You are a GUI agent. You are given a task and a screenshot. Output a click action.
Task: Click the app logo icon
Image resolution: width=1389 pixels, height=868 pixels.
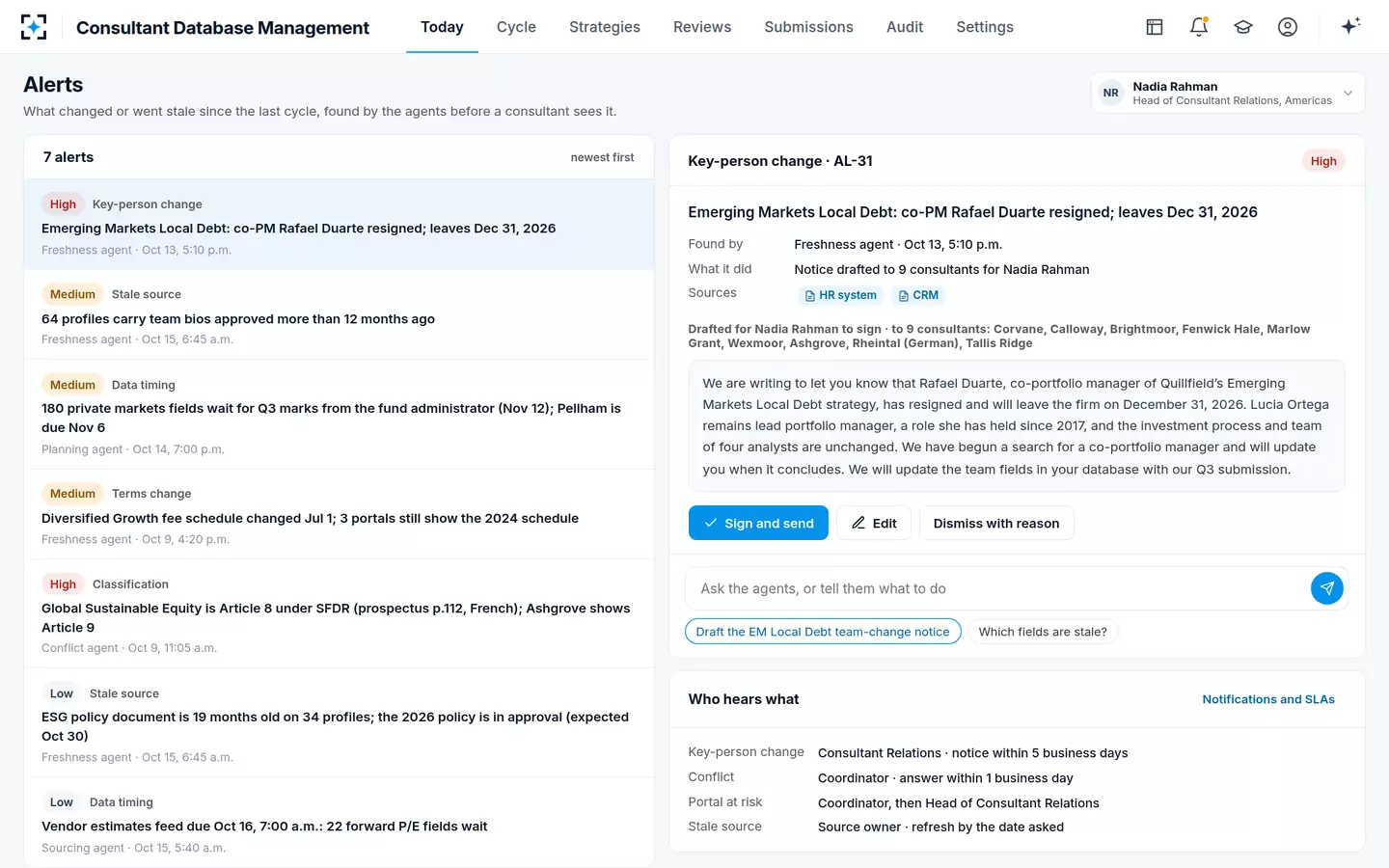click(x=34, y=27)
